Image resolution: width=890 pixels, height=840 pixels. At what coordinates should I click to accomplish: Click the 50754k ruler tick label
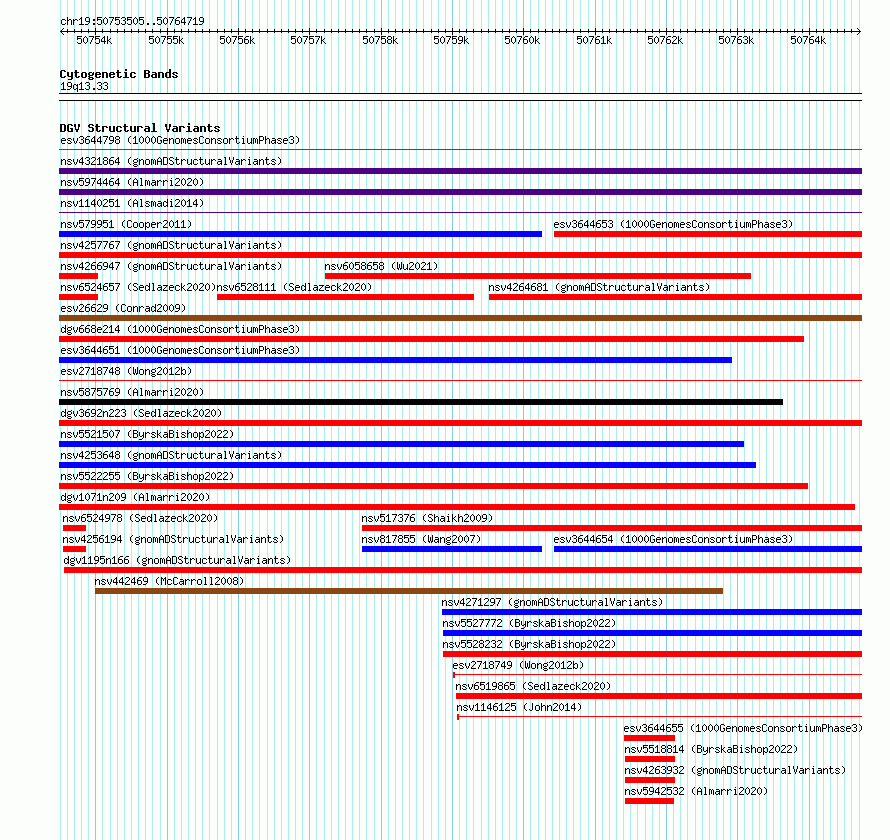point(94,40)
